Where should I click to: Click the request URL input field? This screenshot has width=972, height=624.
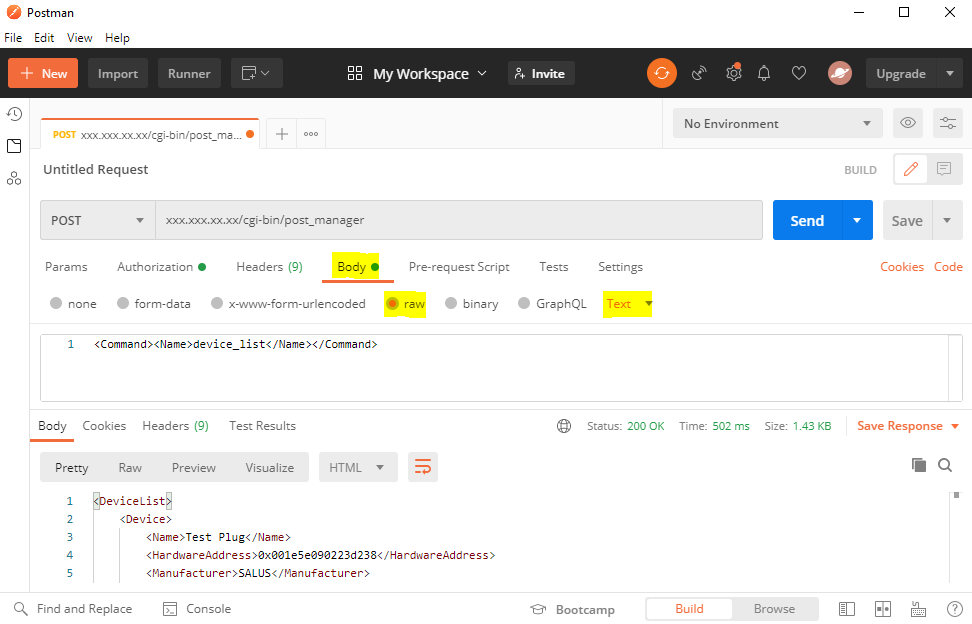pos(459,220)
